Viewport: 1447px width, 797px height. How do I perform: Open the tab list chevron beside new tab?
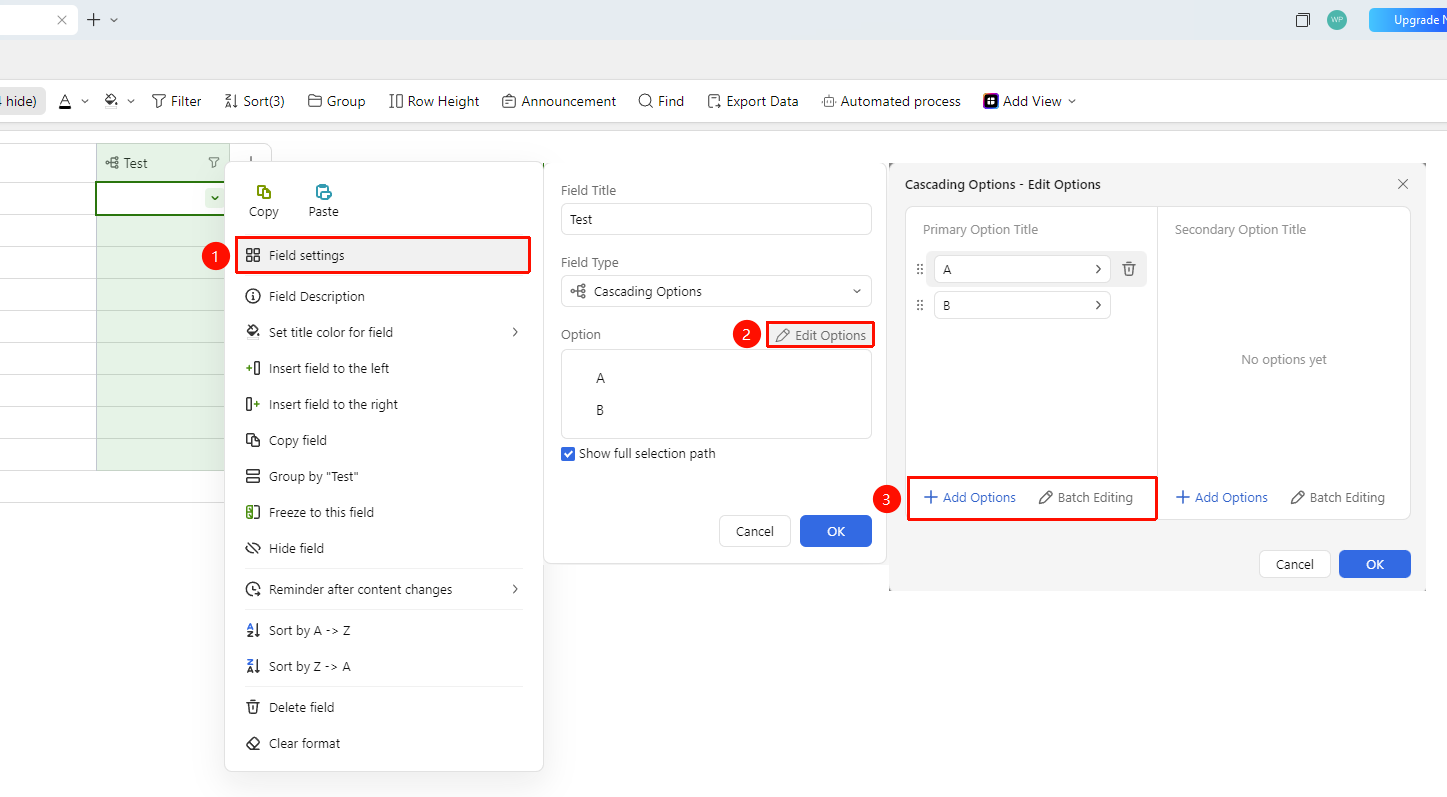[114, 20]
